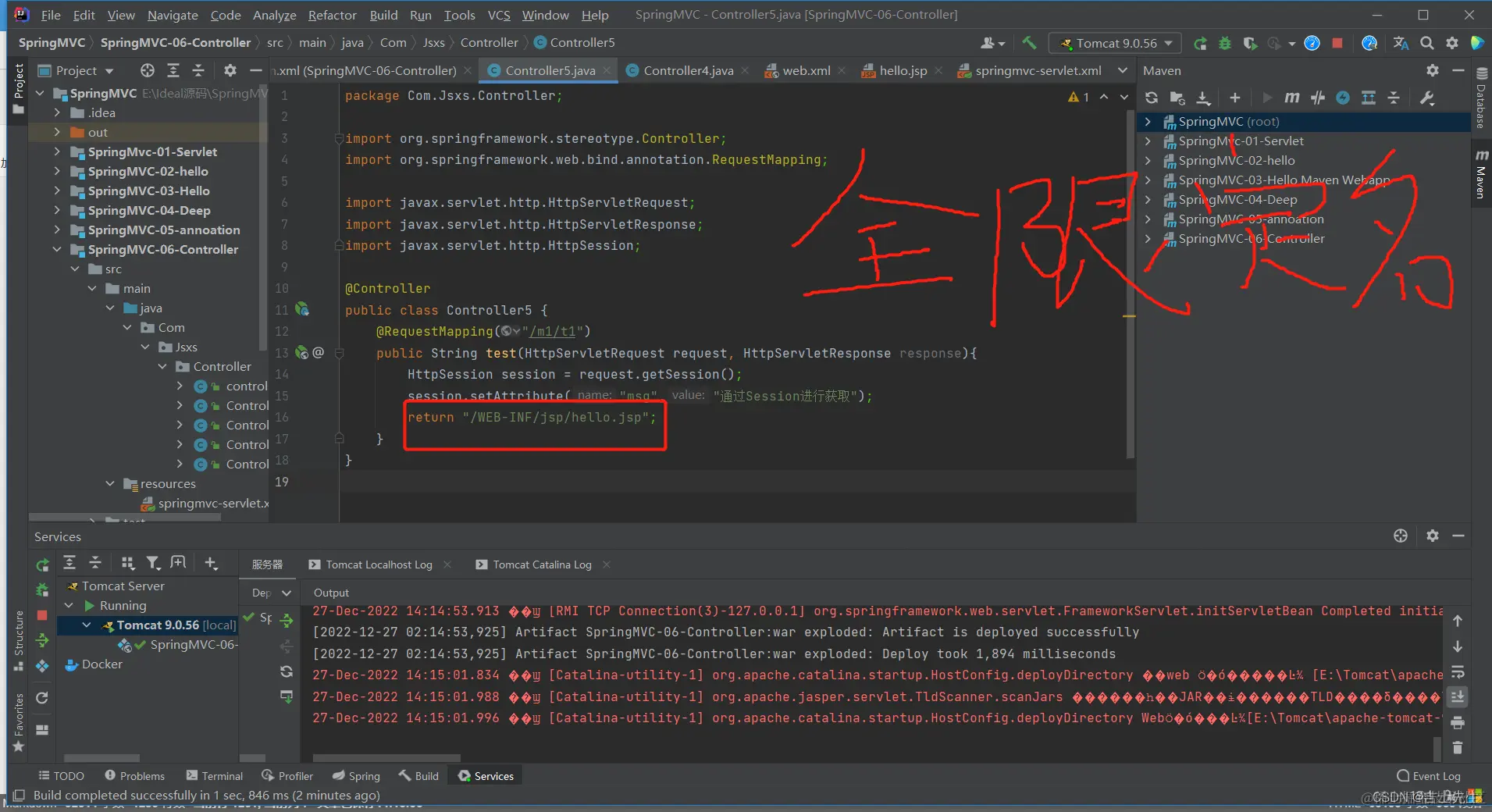The height and width of the screenshot is (812, 1492).
Task: Filter services with the funnel icon
Action: [153, 563]
